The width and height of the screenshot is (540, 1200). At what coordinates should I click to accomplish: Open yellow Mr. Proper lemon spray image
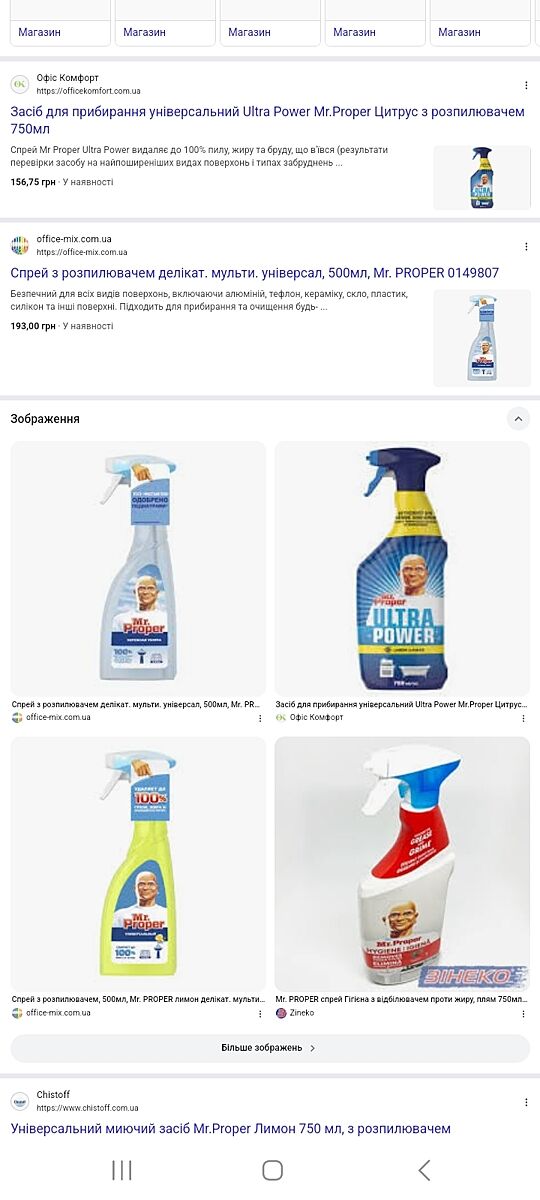tap(138, 864)
